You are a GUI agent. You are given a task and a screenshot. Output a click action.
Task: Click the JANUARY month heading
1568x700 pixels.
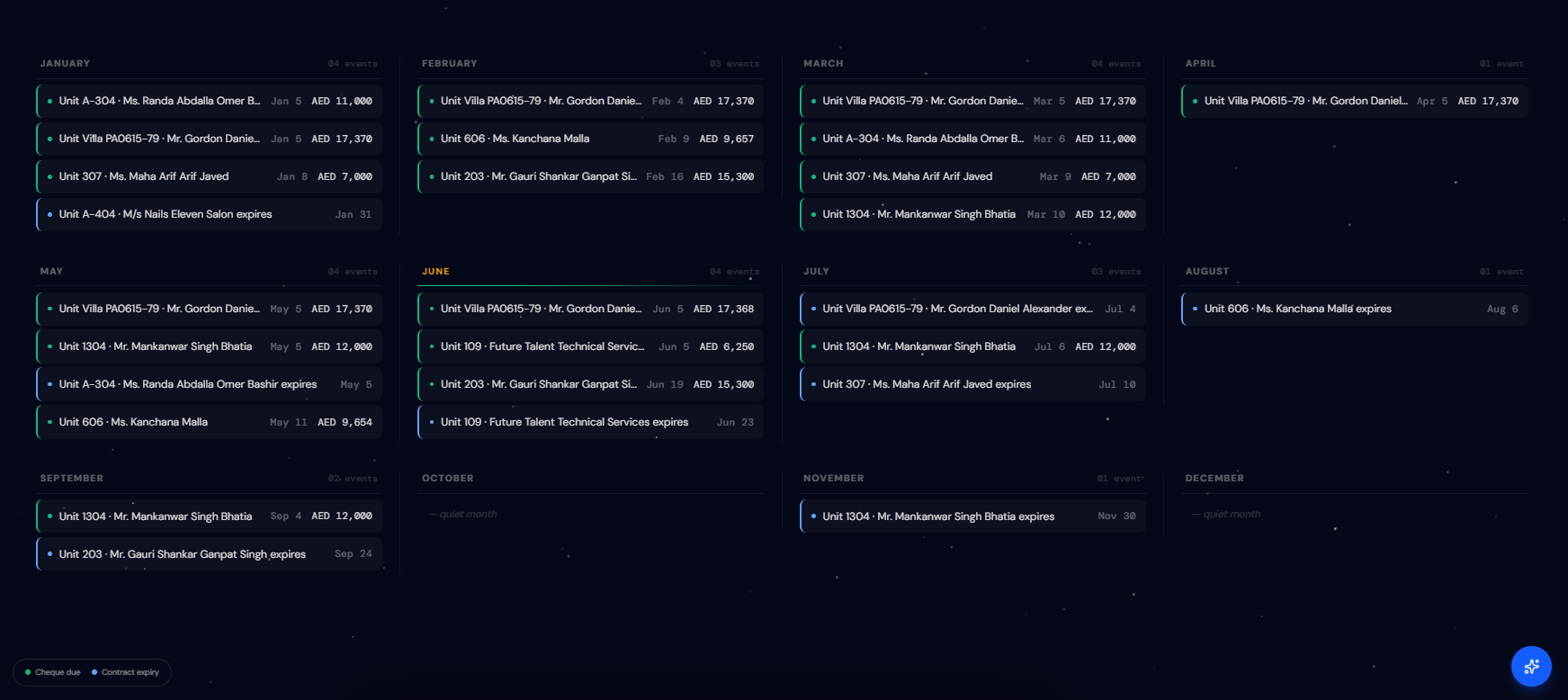[65, 64]
